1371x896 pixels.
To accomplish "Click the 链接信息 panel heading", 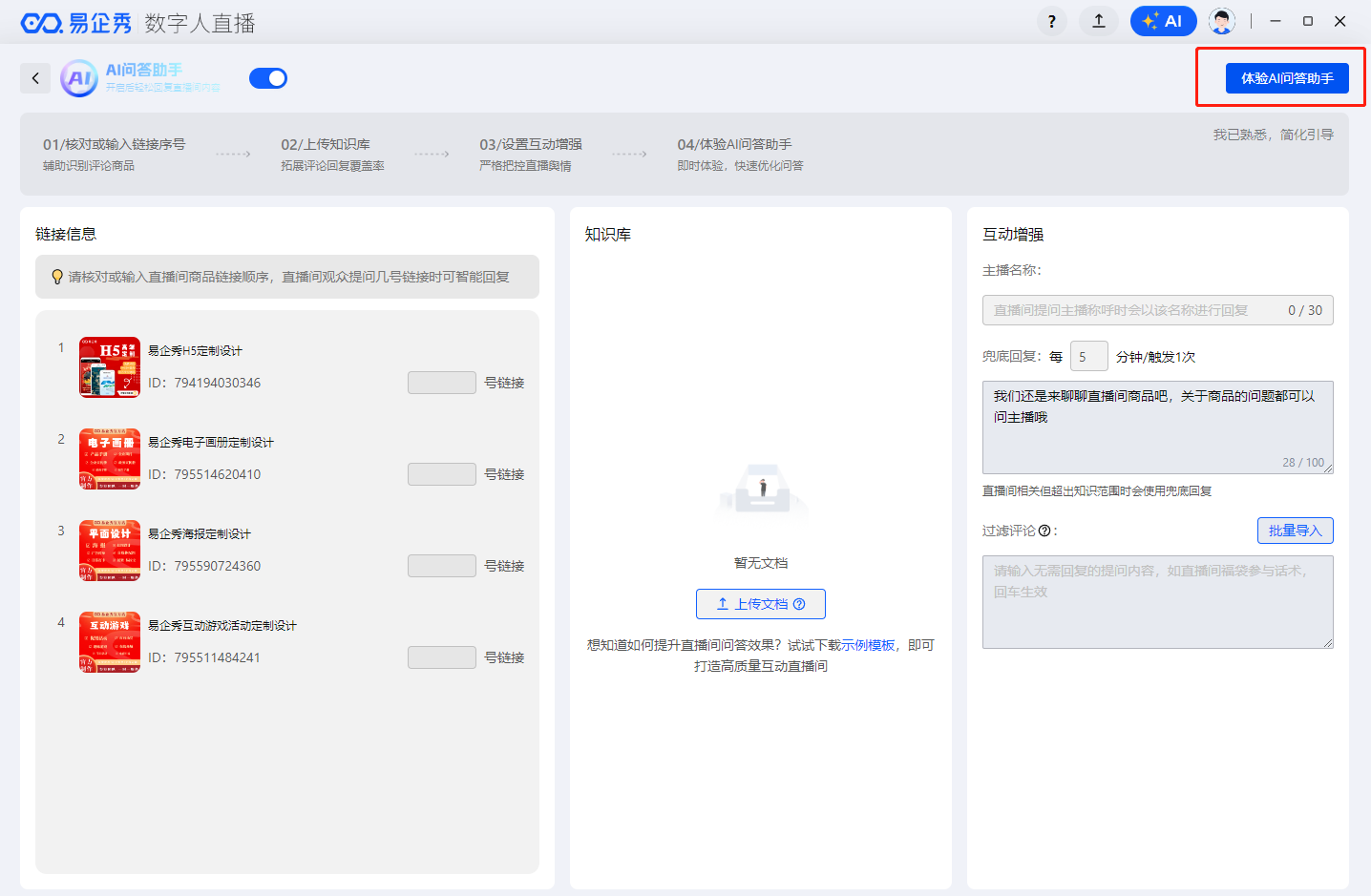I will [x=66, y=234].
